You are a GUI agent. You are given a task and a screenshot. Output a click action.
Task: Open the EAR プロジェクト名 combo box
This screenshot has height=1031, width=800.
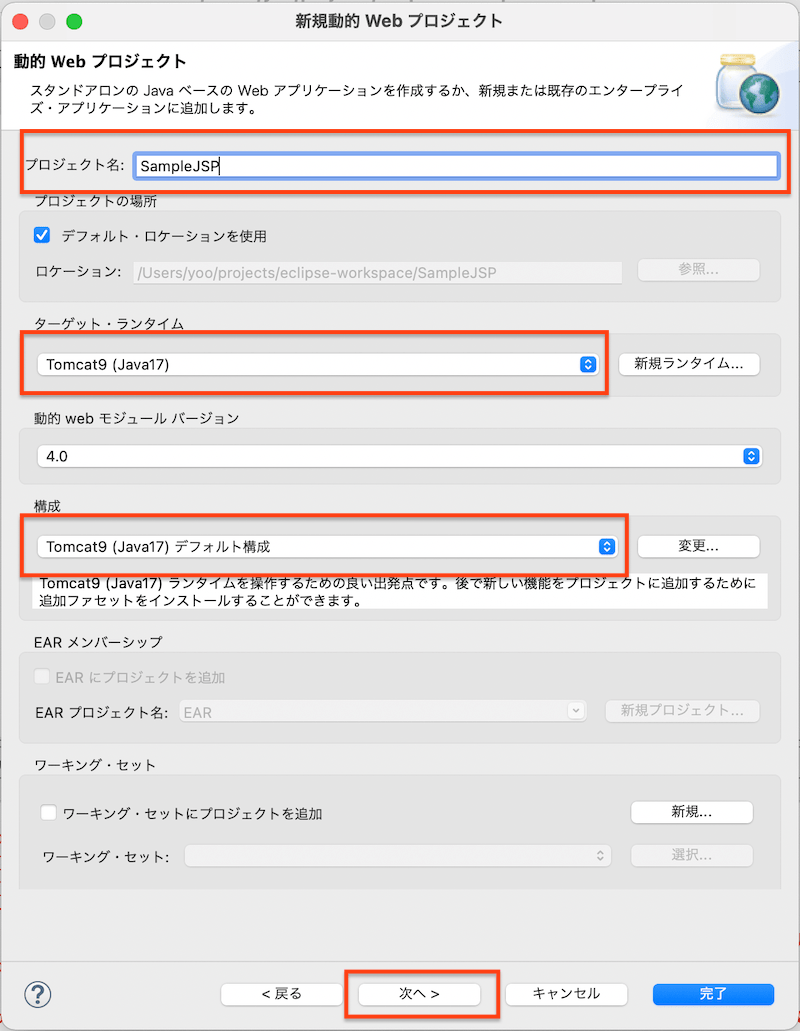click(x=383, y=711)
